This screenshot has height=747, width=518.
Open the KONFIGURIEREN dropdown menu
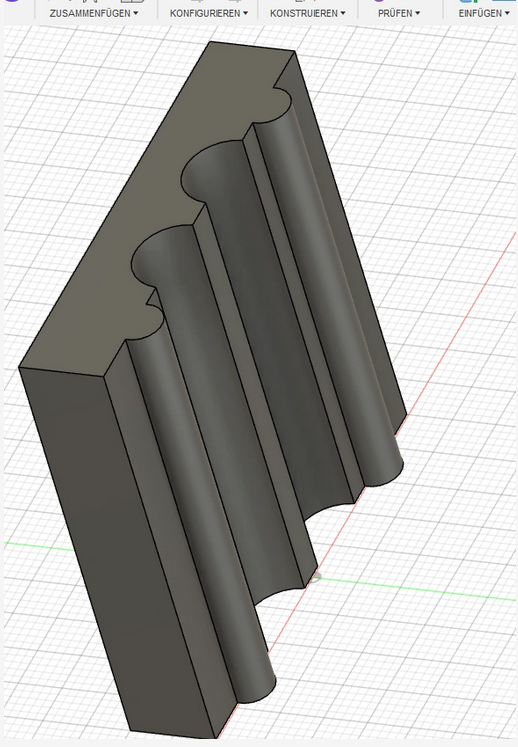209,13
